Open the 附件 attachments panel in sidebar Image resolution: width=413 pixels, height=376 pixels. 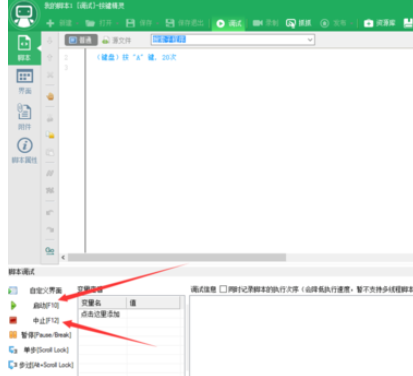tap(24, 116)
